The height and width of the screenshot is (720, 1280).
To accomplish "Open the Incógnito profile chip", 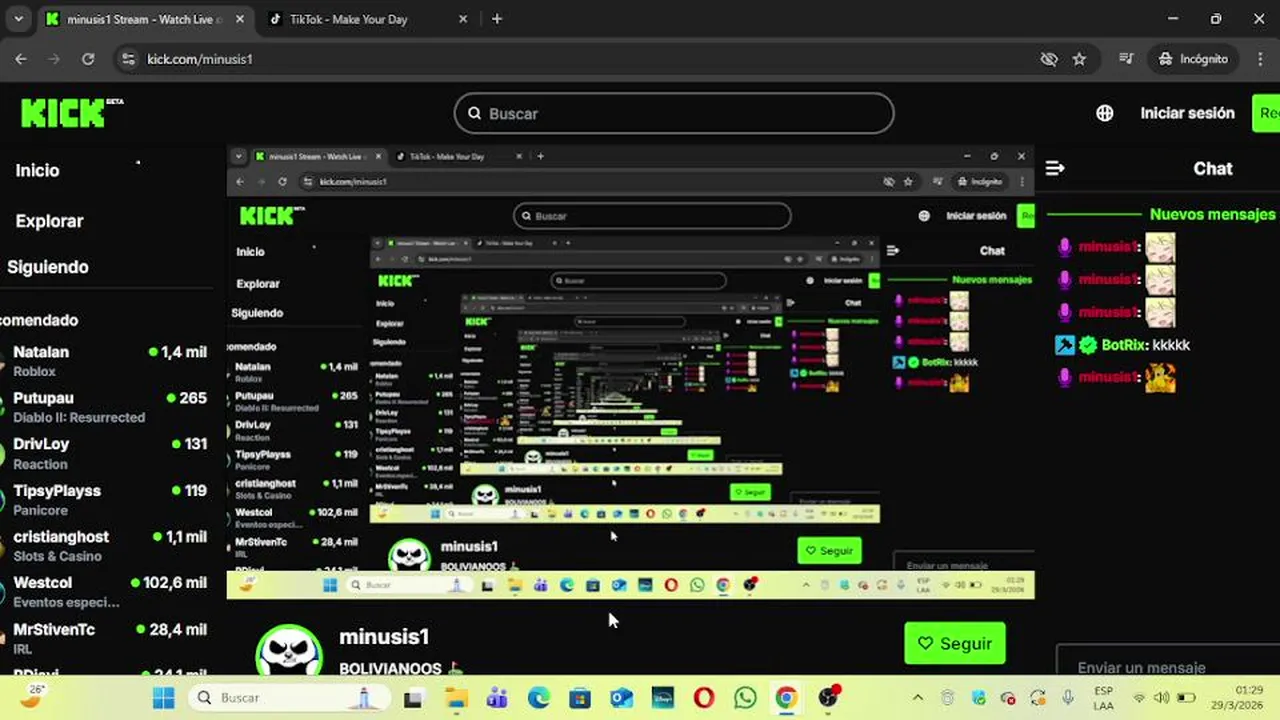I will tap(1193, 59).
